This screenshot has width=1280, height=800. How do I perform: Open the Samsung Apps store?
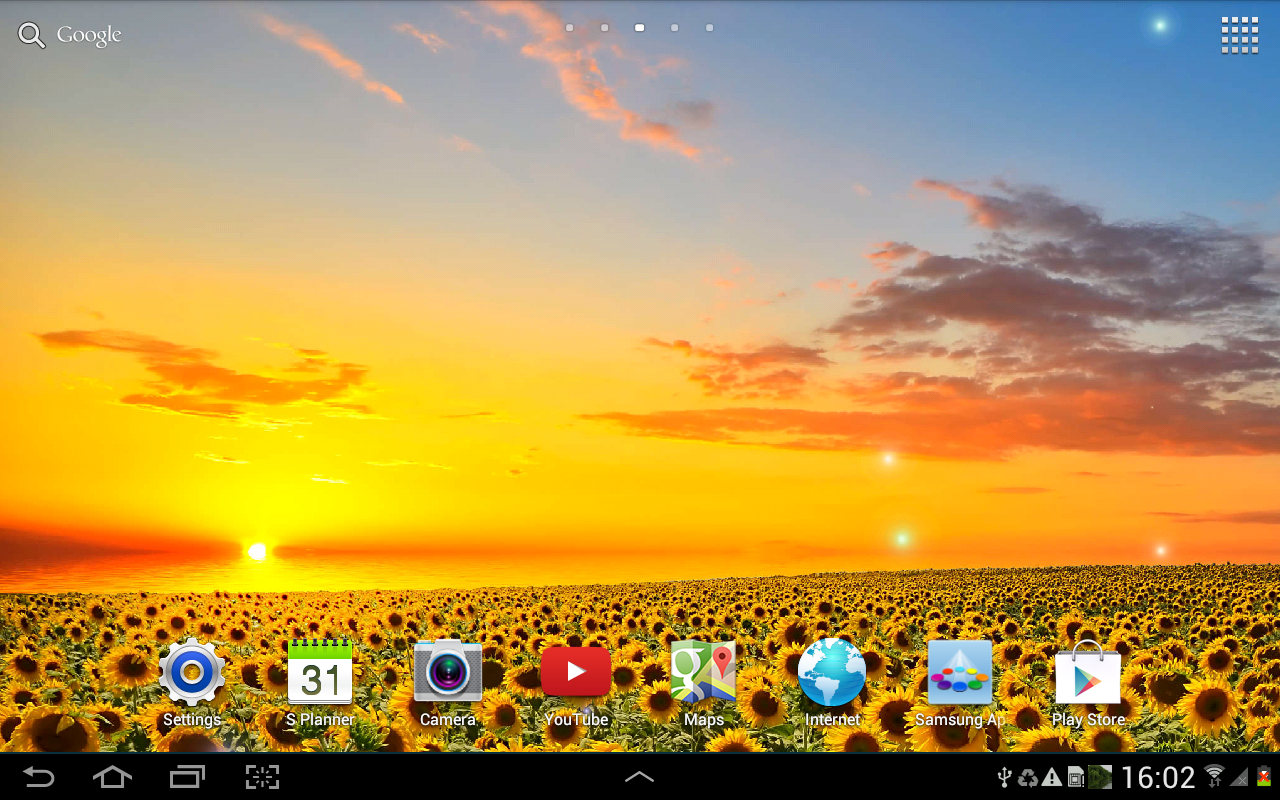[x=960, y=674]
